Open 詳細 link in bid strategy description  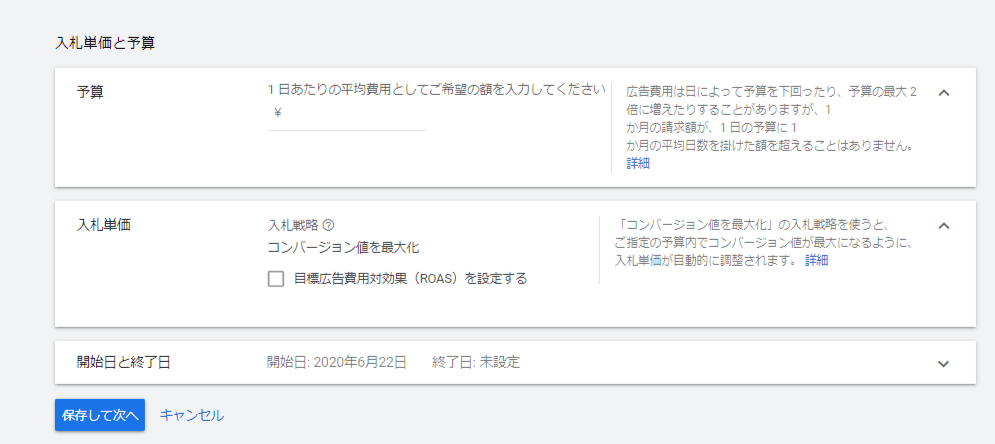(817, 261)
